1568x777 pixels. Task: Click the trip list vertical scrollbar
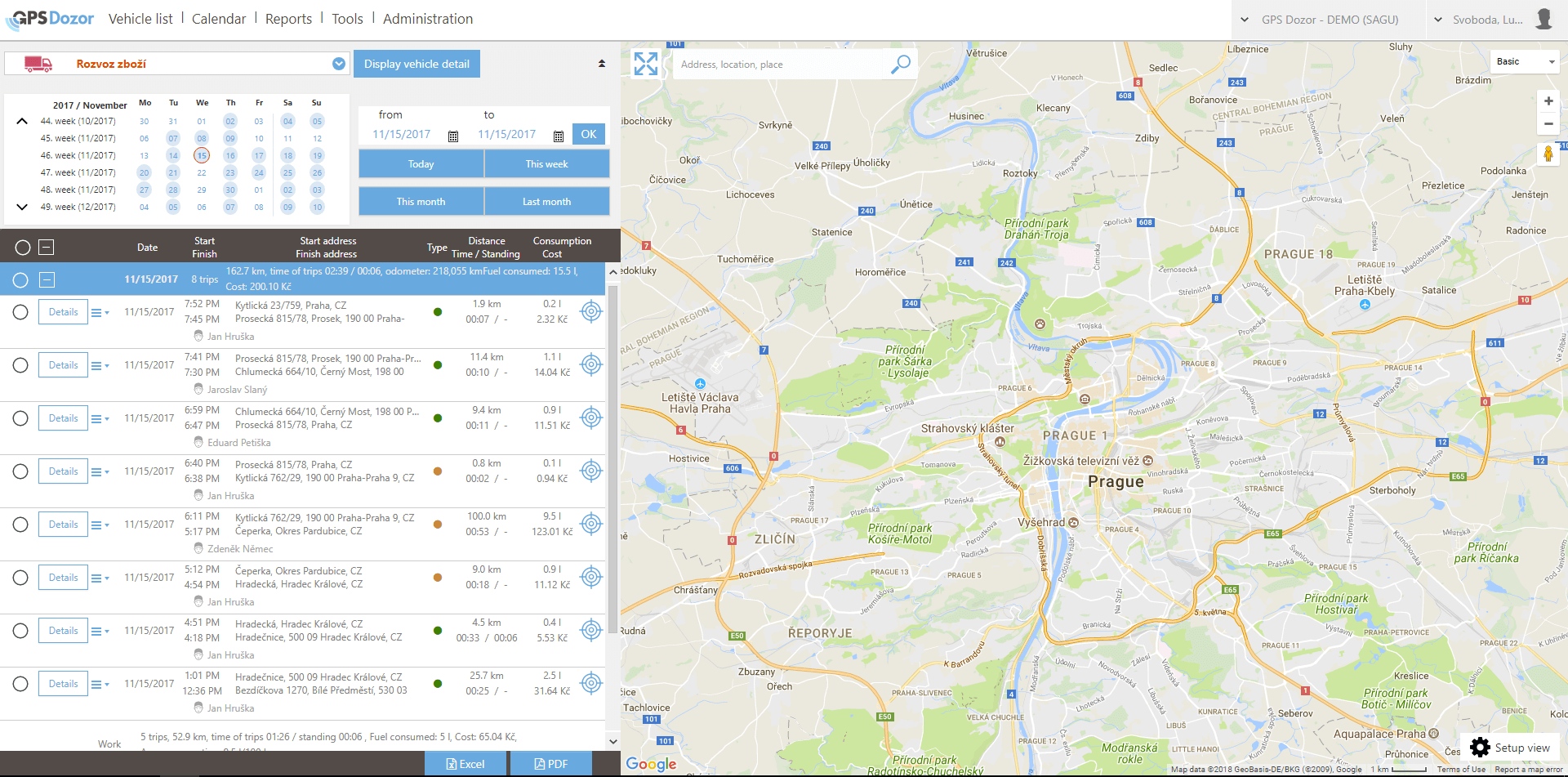[x=612, y=458]
